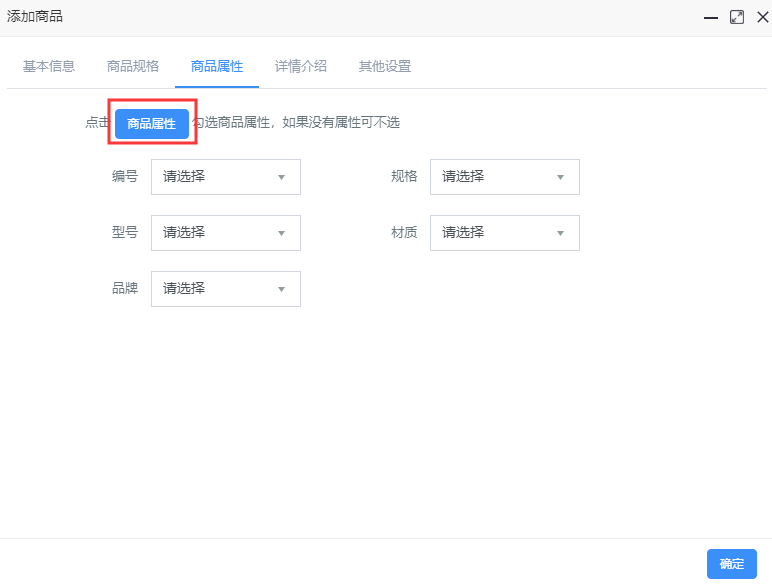Viewport: 772px width, 584px height.
Task: Switch to the 基本信息 tab
Action: 49,66
